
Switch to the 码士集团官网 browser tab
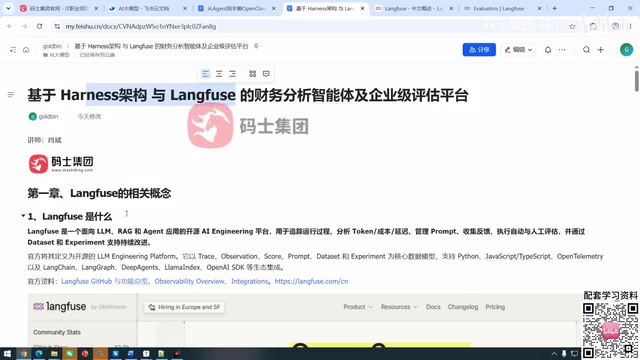coord(59,8)
